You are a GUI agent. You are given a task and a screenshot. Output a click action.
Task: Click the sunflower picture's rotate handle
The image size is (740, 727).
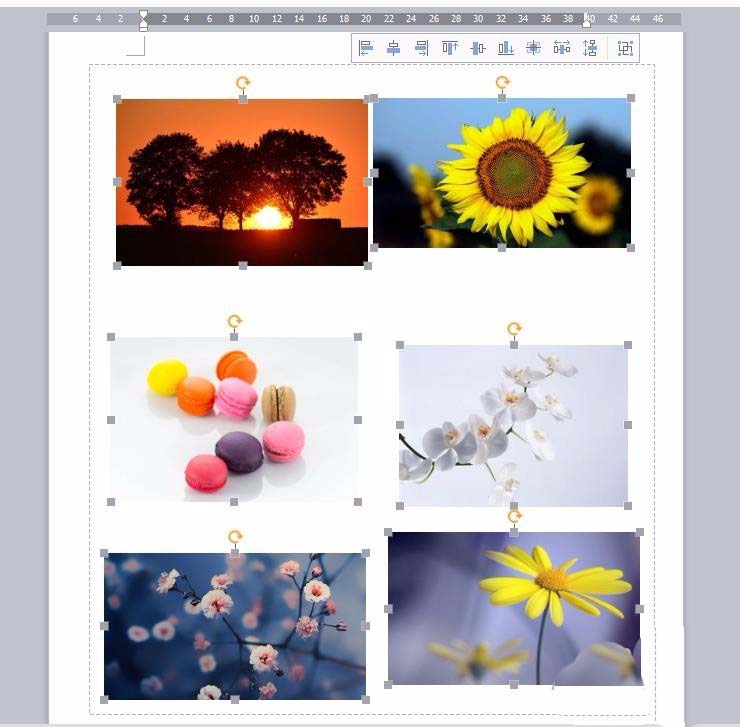coord(502,83)
